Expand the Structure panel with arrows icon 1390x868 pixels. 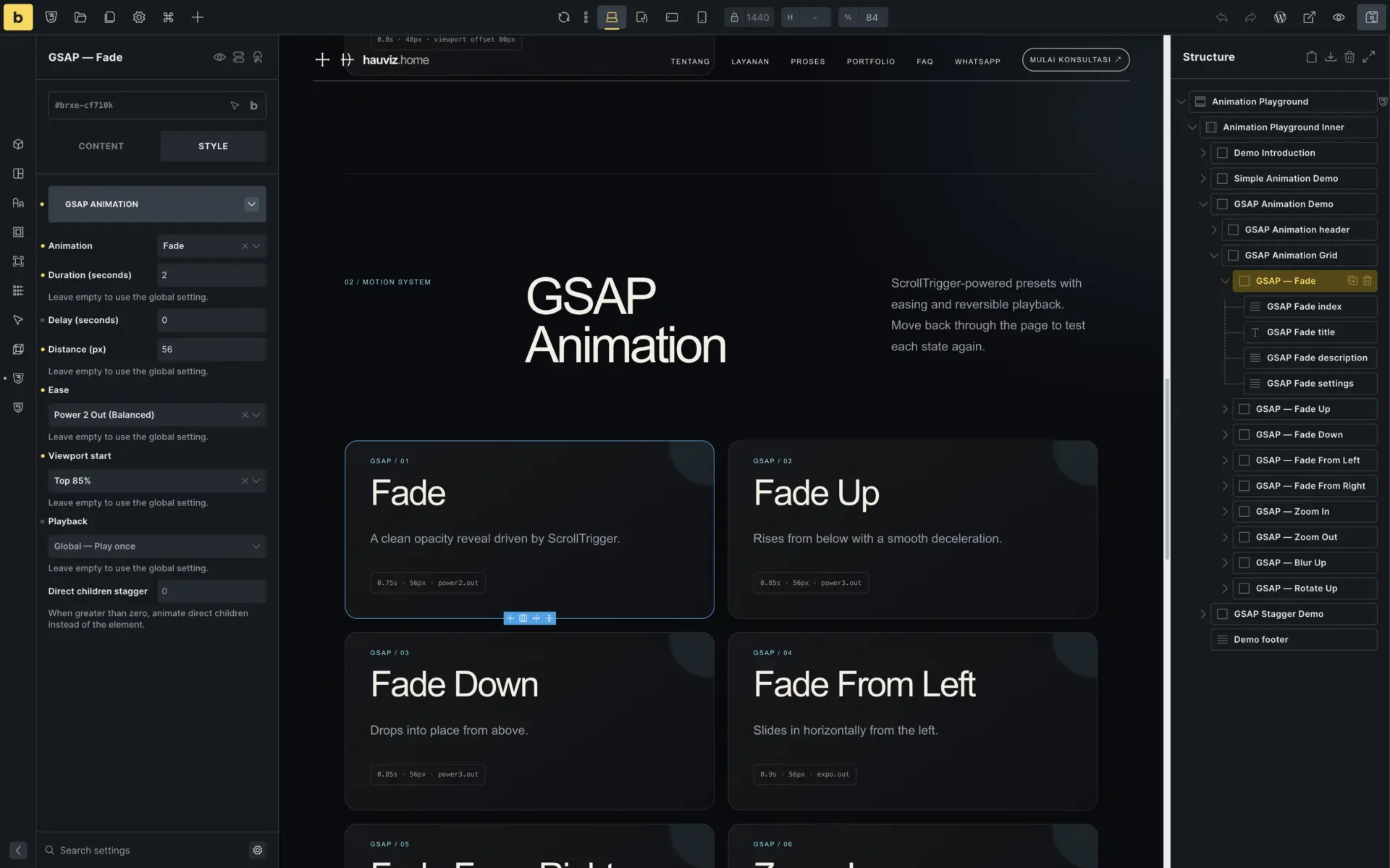[1368, 56]
